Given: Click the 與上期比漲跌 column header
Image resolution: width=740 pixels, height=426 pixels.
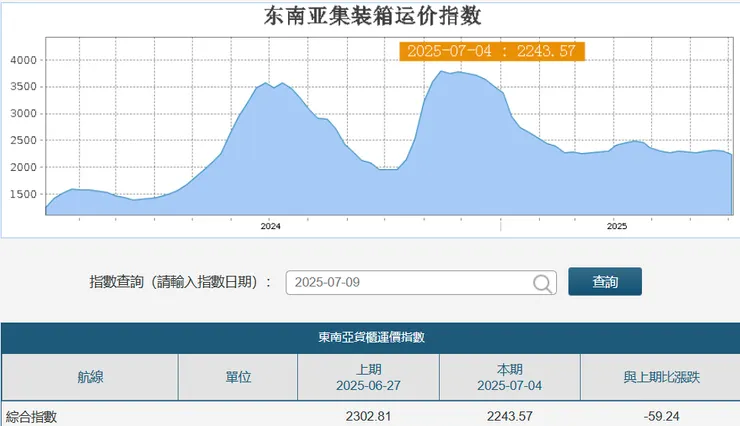Looking at the screenshot, I should [661, 377].
